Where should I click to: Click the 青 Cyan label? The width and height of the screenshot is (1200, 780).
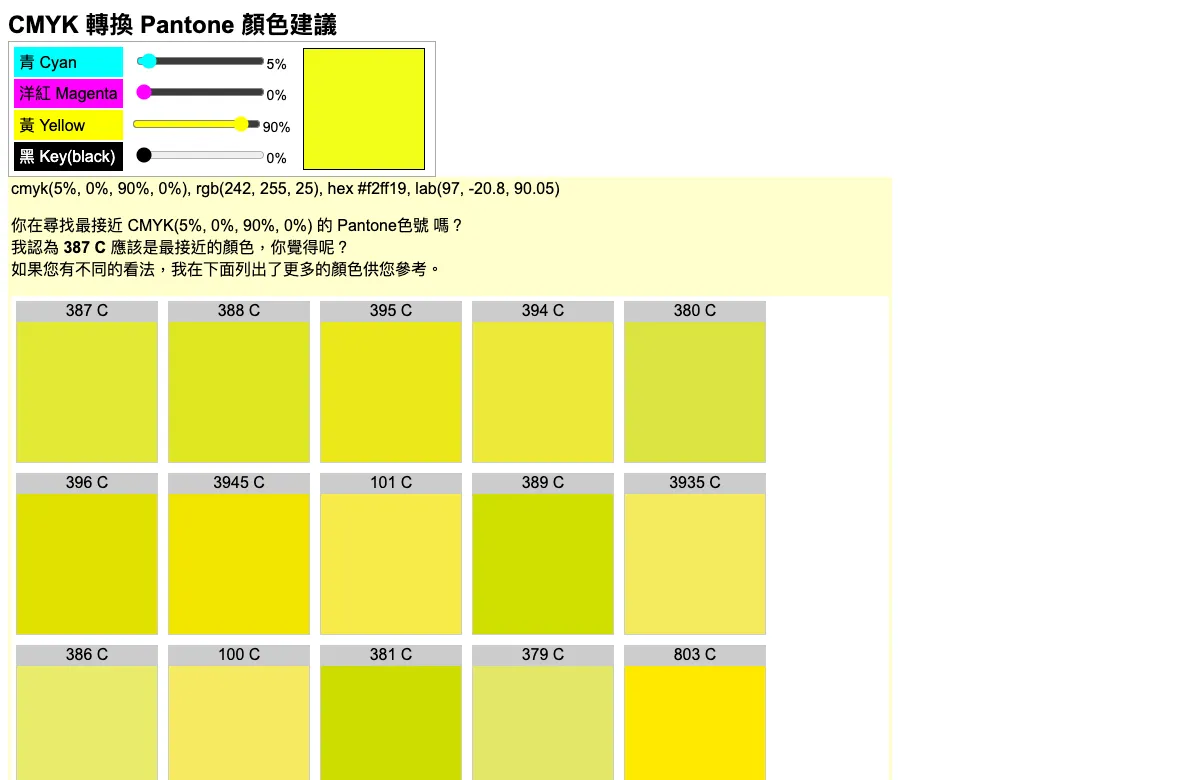click(68, 62)
